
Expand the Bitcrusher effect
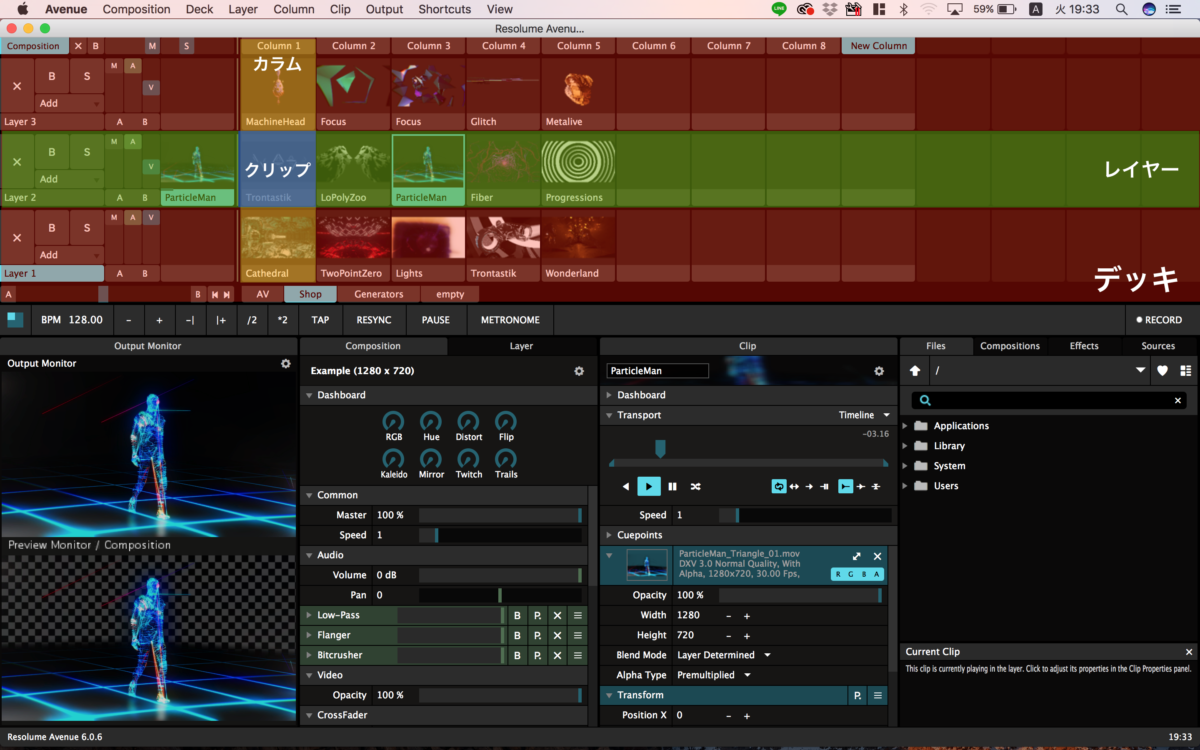coord(309,655)
